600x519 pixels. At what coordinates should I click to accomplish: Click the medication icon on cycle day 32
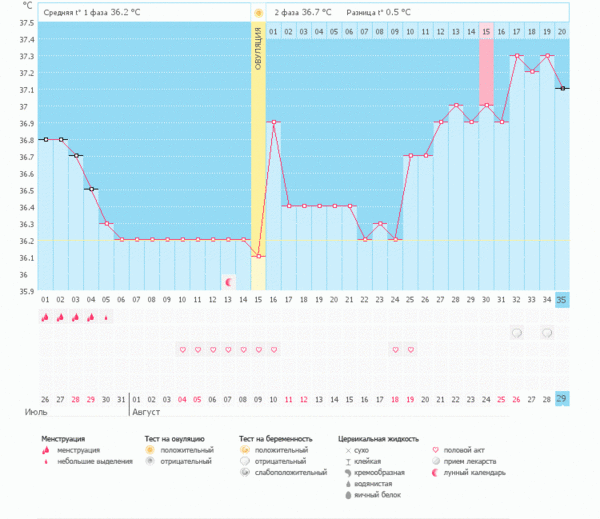[517, 333]
